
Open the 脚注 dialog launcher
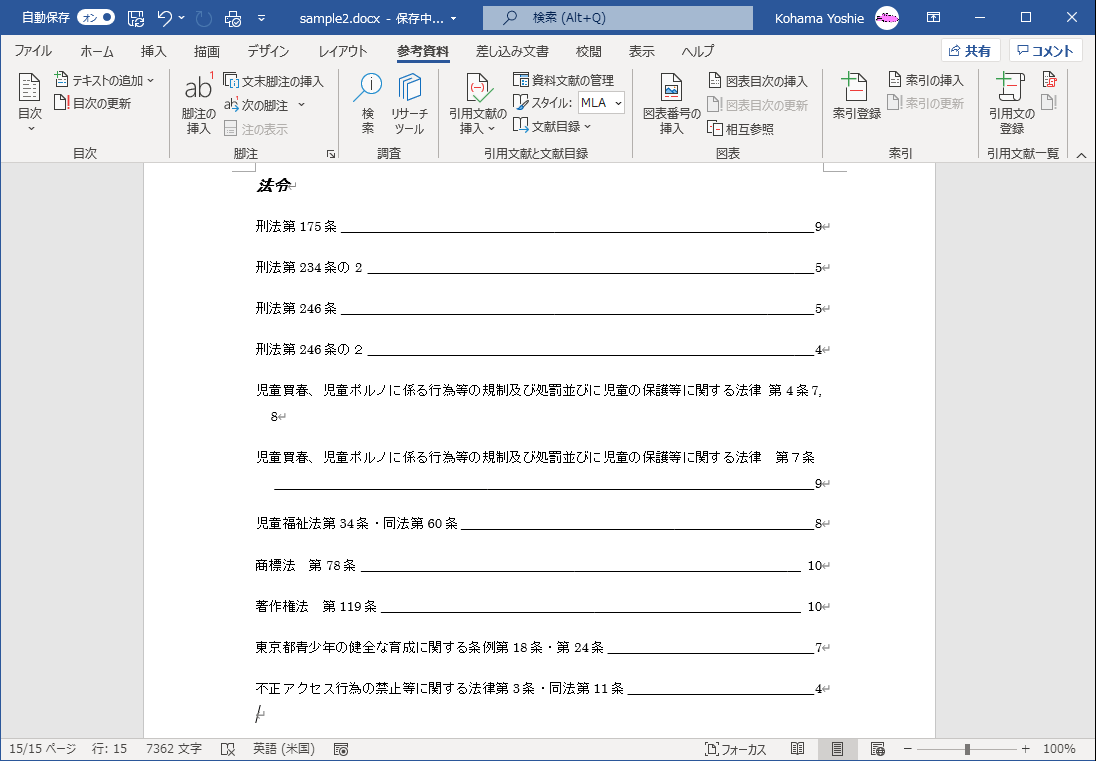tap(331, 154)
